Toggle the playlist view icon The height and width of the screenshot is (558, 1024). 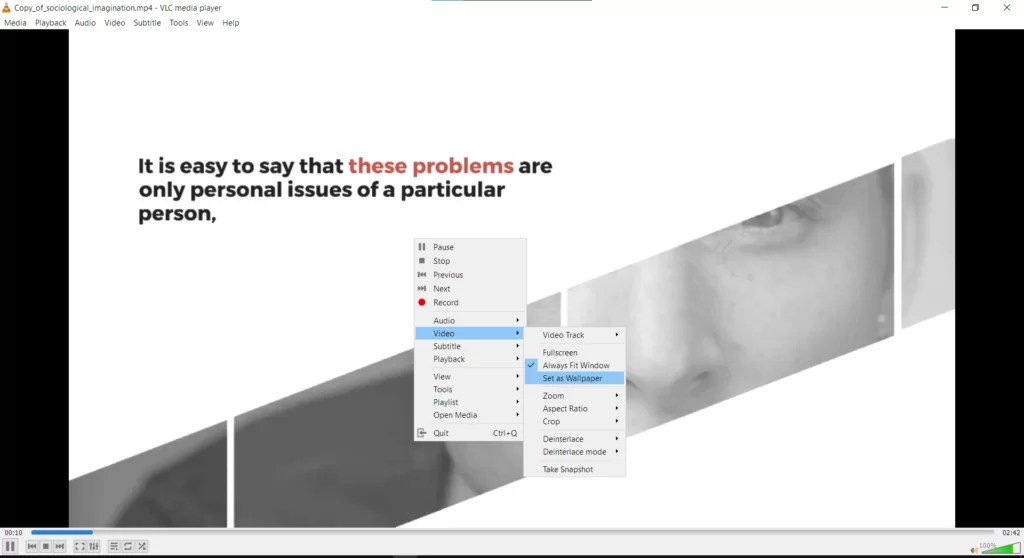114,546
